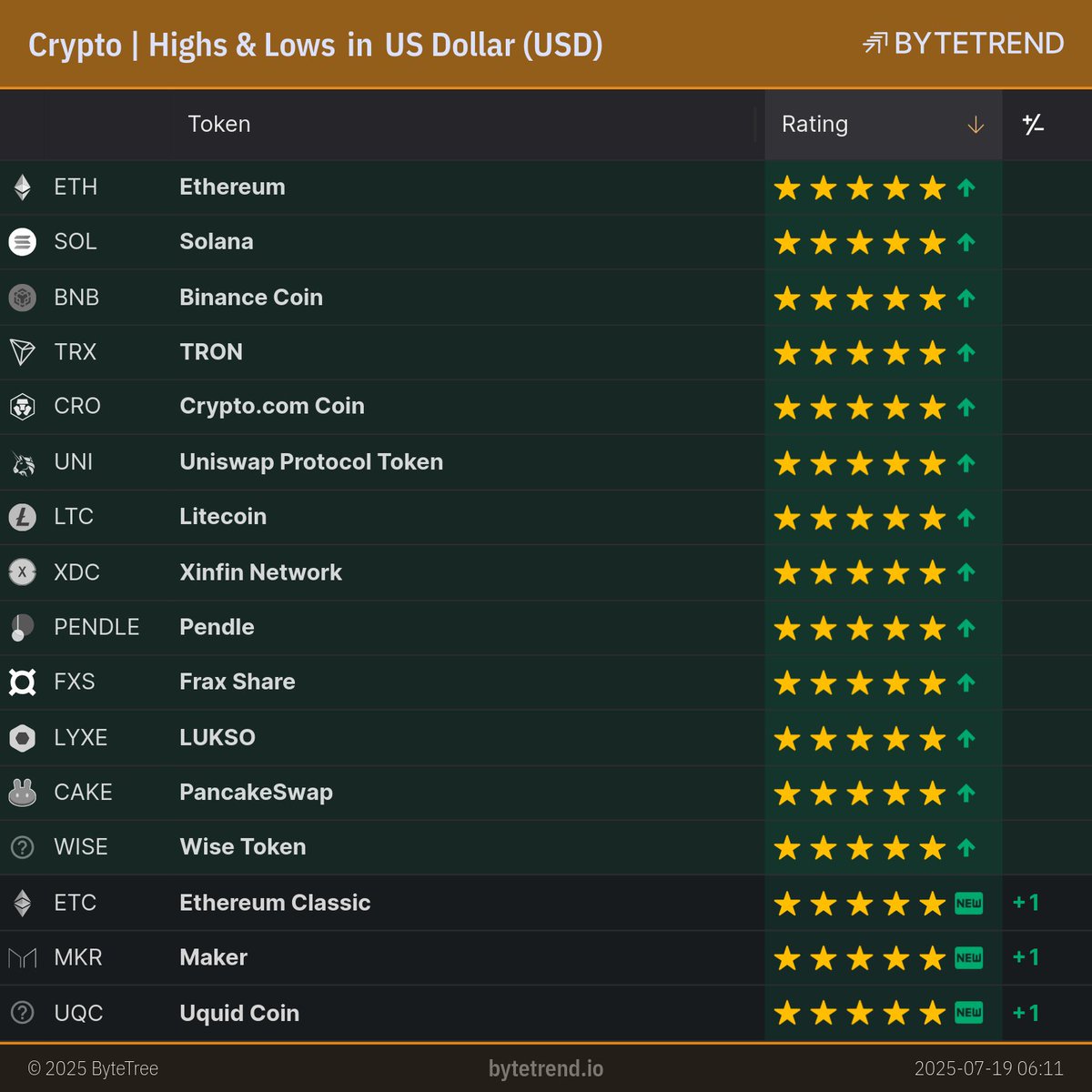Click the Solana token name
This screenshot has width=1092, height=1092.
217,242
